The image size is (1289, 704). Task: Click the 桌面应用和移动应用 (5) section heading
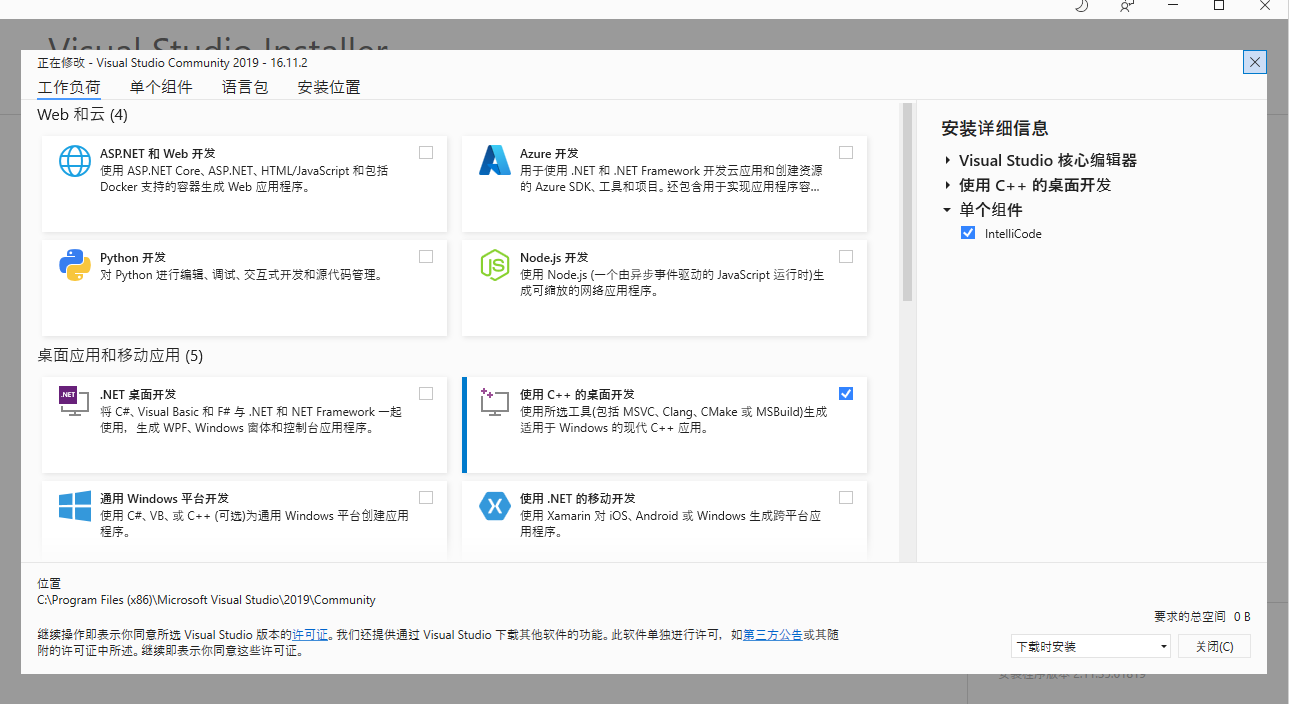pyautogui.click(x=120, y=355)
